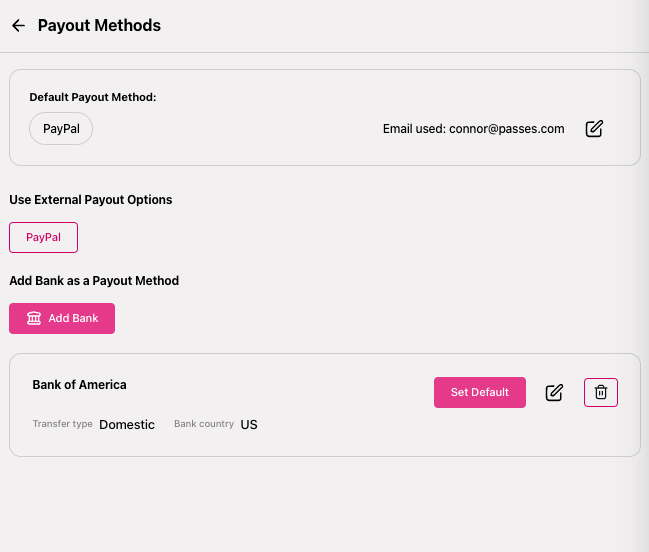
Task: Click the Bank country label
Action: click(x=204, y=424)
